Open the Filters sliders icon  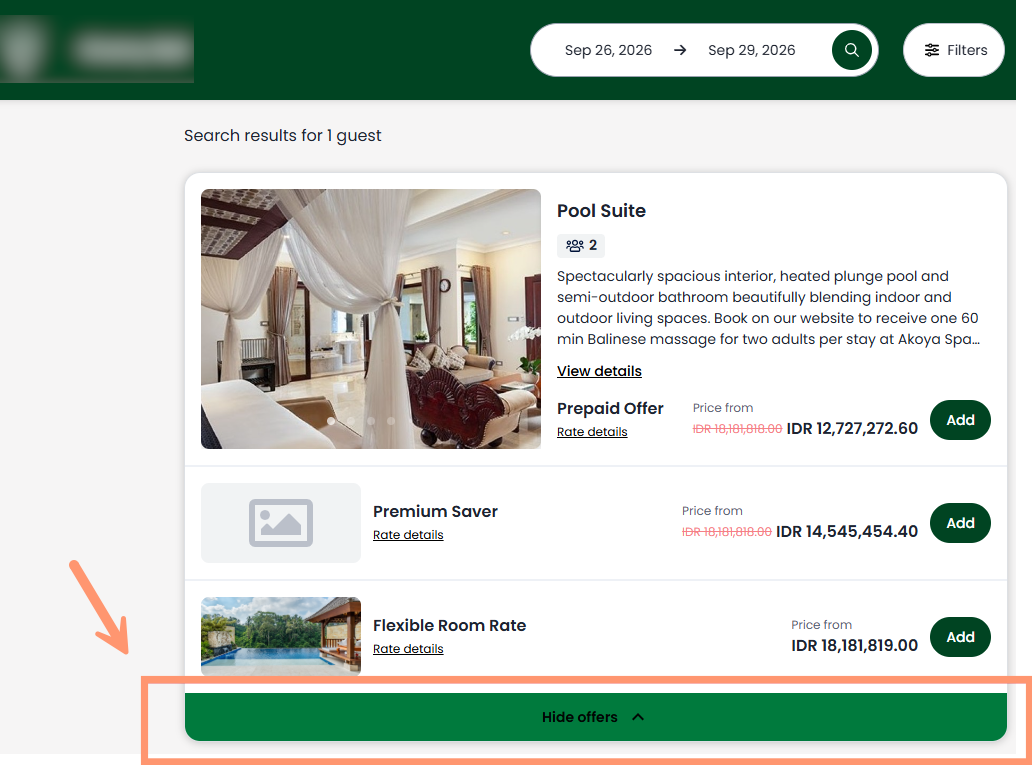931,50
